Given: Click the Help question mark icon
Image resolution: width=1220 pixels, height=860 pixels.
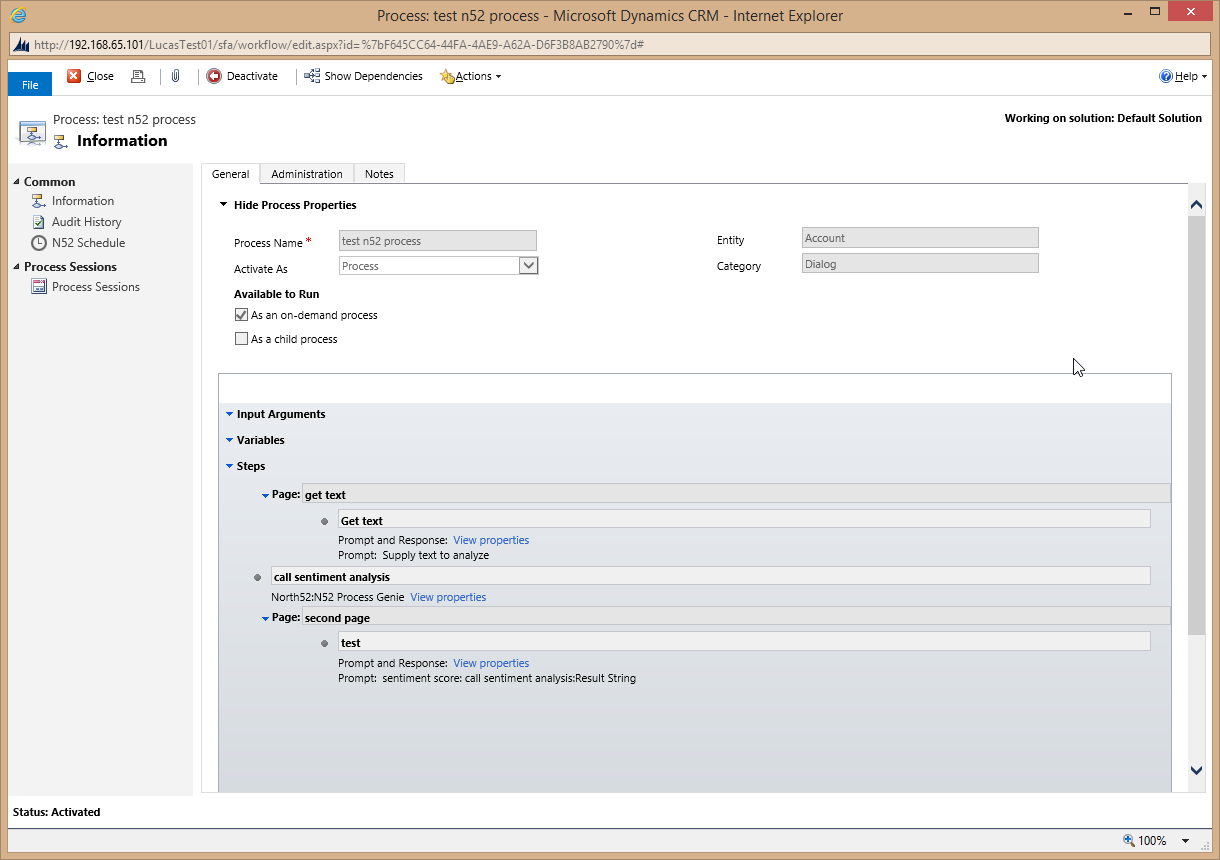Looking at the screenshot, I should click(1165, 76).
